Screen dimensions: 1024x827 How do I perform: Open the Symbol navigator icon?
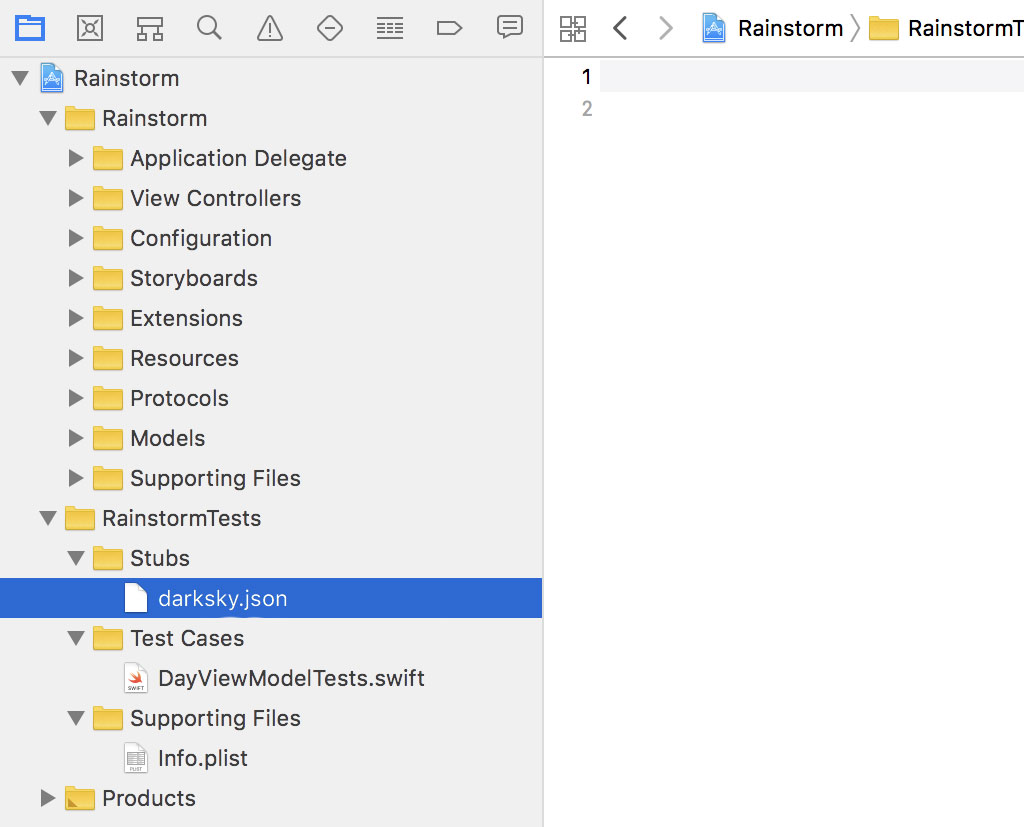coord(150,28)
